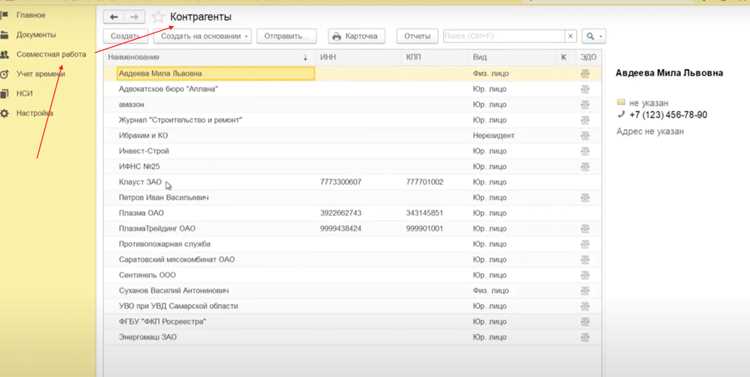Expand the magnifier search options dropdown
Image resolution: width=750 pixels, height=377 pixels.
click(x=594, y=36)
